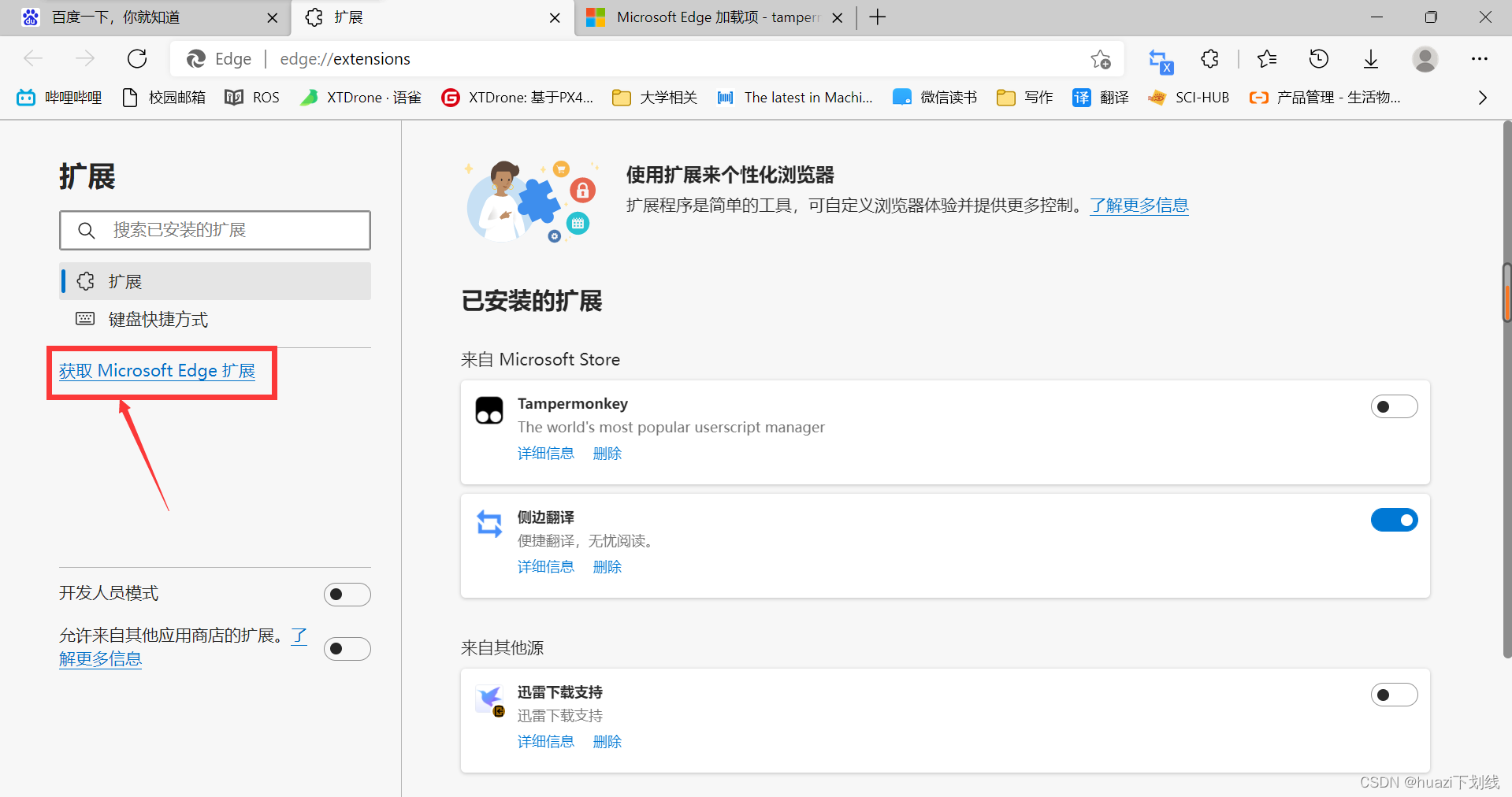The image size is (1512, 797).
Task: Click the 迅雷下载支持 extension icon
Action: click(x=489, y=699)
